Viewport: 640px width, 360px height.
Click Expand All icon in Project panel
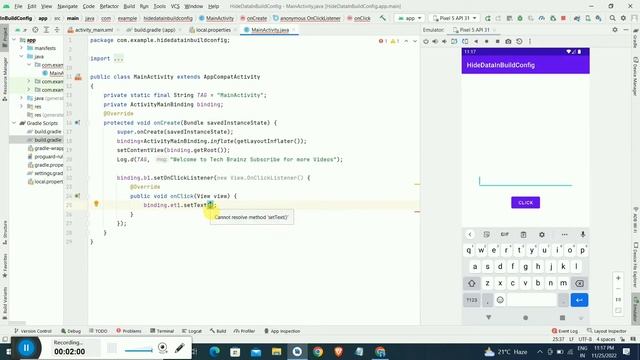(46, 30)
